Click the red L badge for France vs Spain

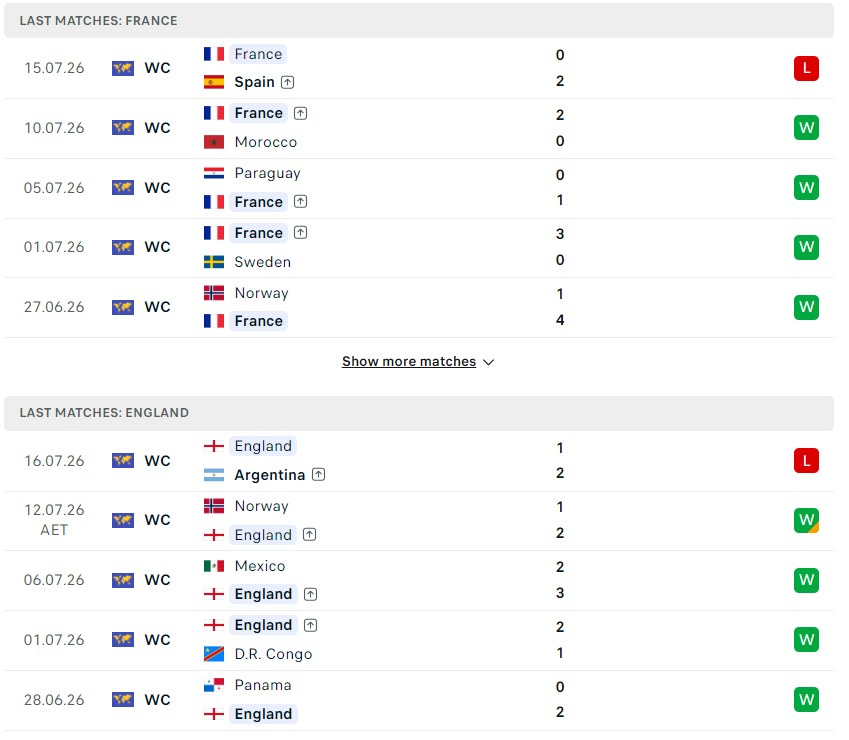806,68
